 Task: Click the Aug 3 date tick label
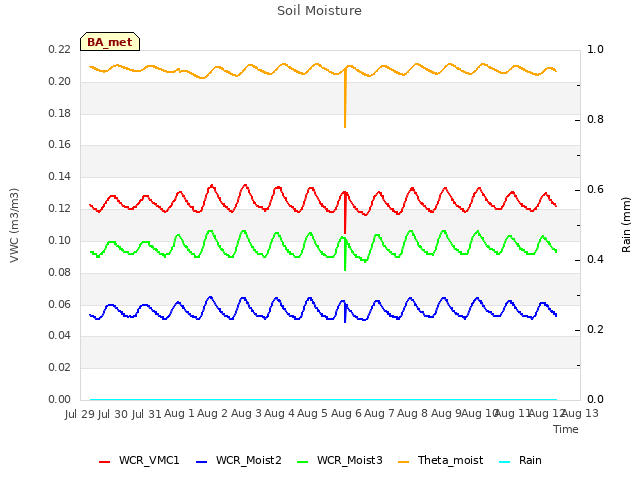tap(246, 414)
